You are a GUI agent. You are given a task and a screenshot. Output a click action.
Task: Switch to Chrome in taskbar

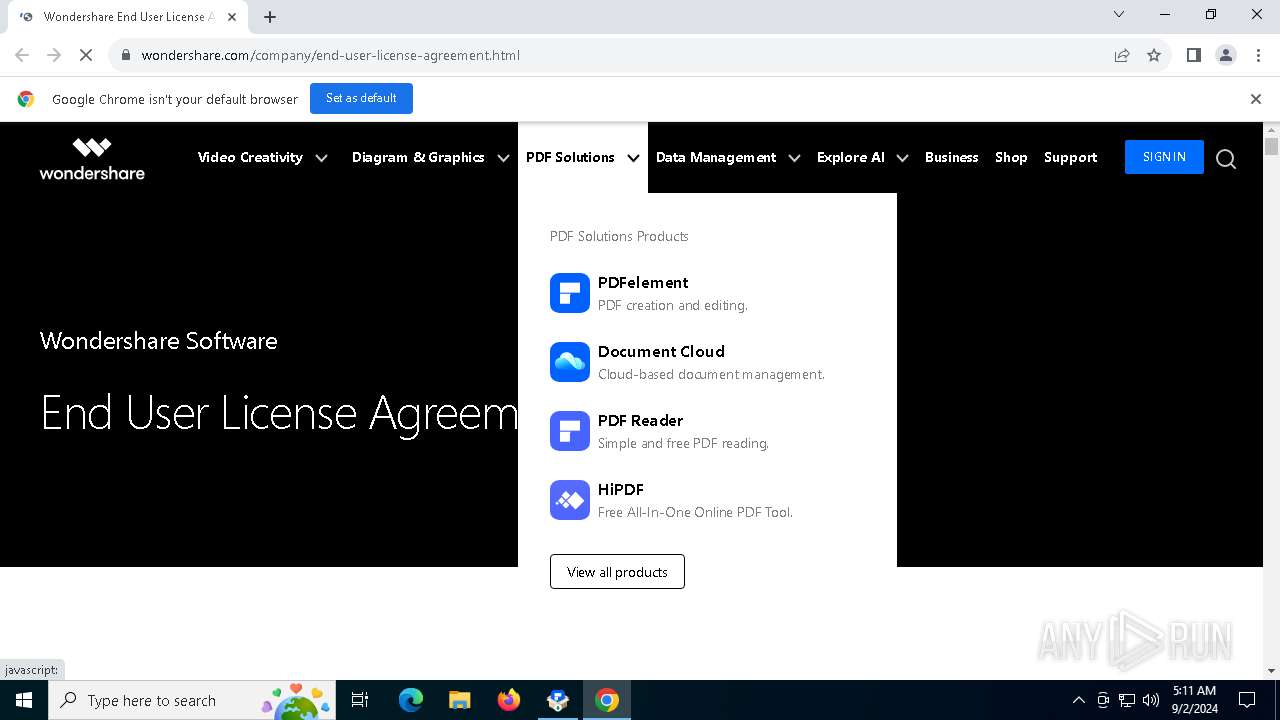click(607, 700)
